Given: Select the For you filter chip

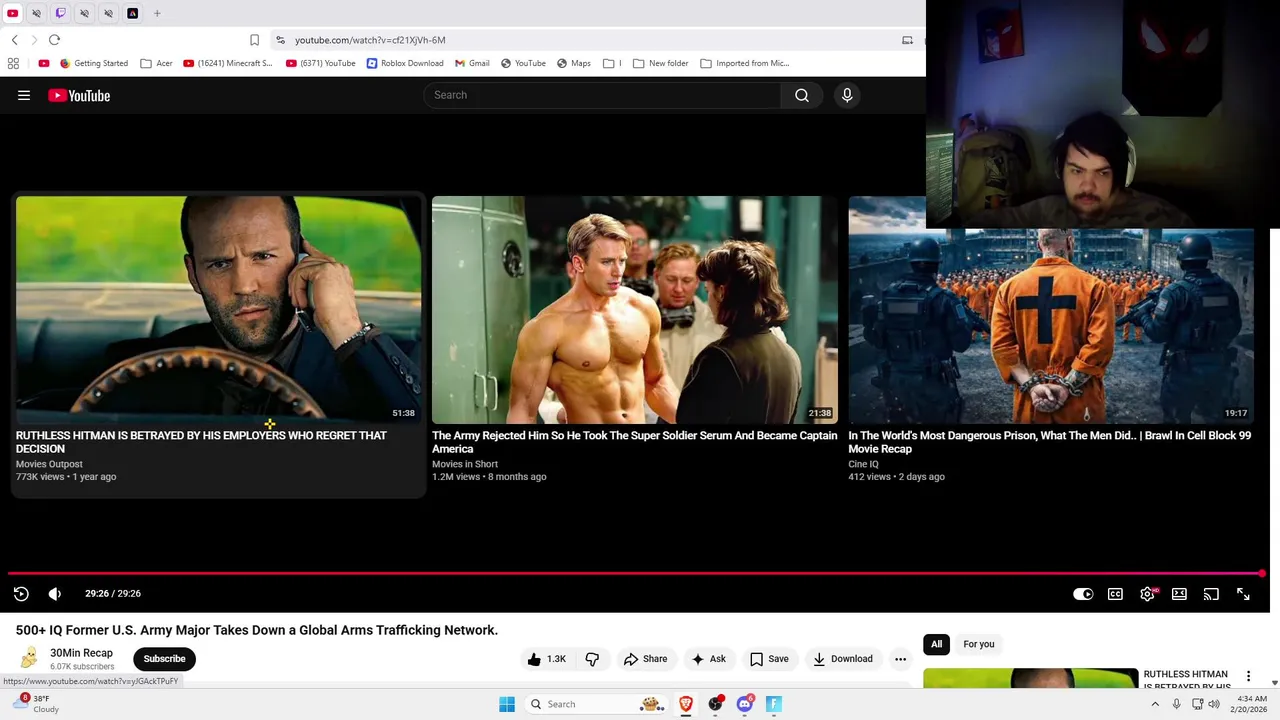Looking at the screenshot, I should click(x=978, y=644).
